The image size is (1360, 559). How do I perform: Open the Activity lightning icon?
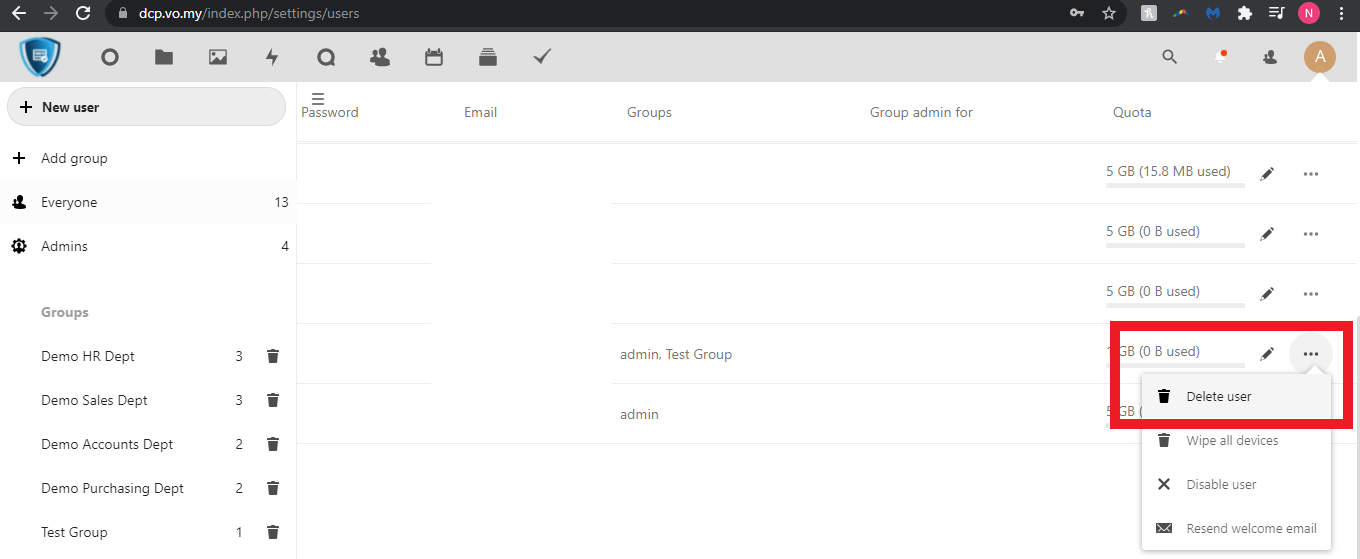[x=272, y=58]
